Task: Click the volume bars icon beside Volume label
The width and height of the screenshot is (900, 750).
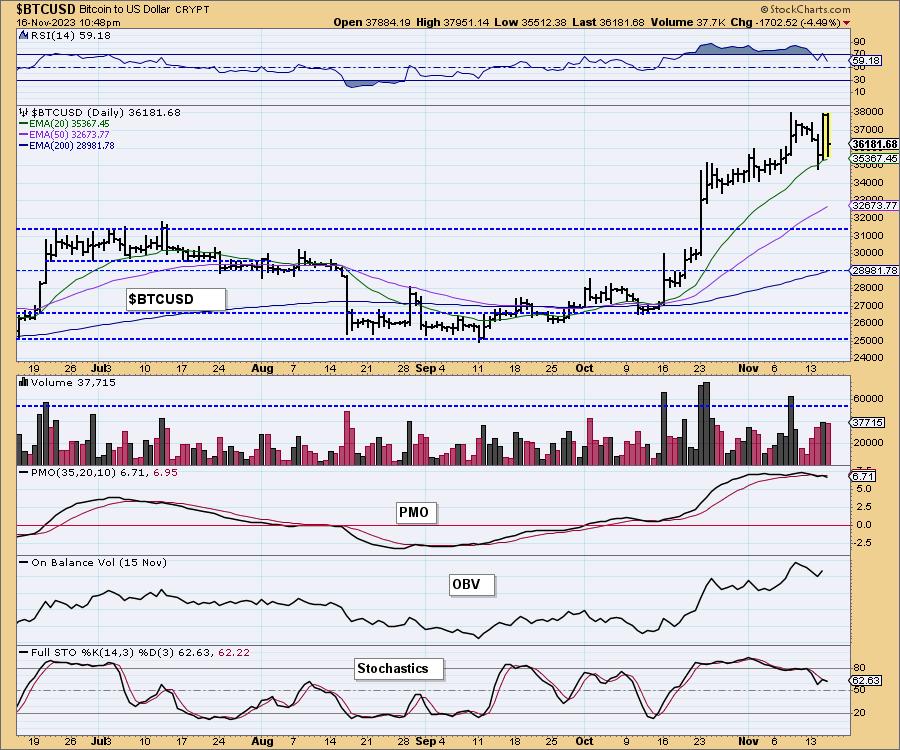Action: click(x=24, y=382)
